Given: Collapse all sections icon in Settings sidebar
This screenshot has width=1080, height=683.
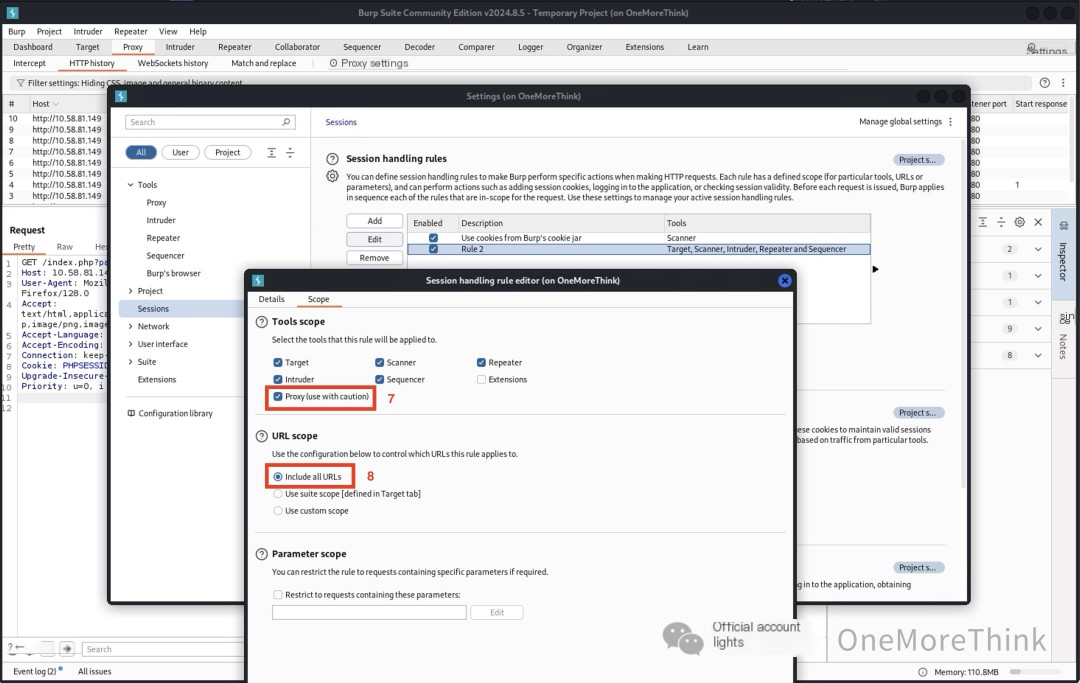Looking at the screenshot, I should coord(290,152).
